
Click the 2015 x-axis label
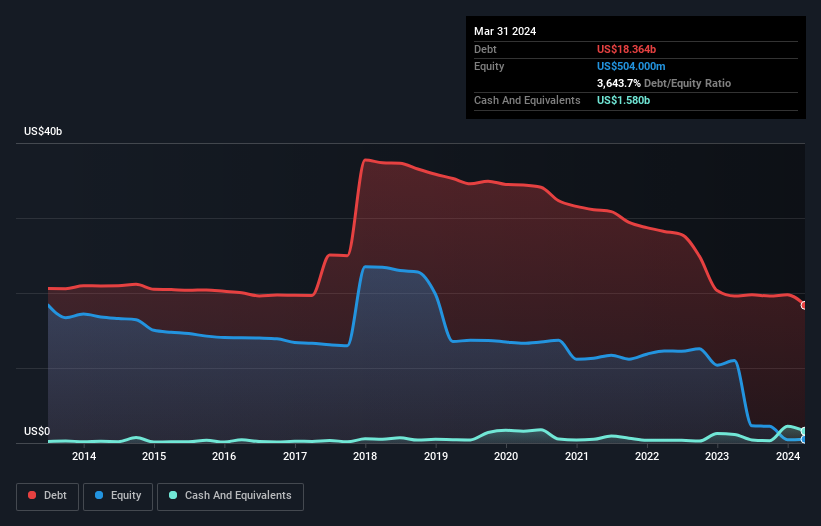(x=154, y=456)
